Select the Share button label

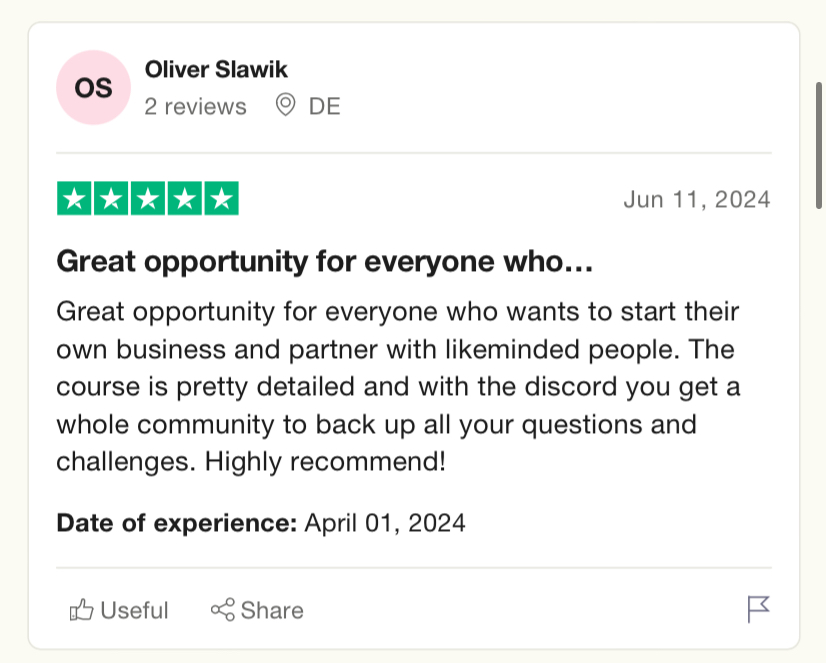[x=272, y=611]
